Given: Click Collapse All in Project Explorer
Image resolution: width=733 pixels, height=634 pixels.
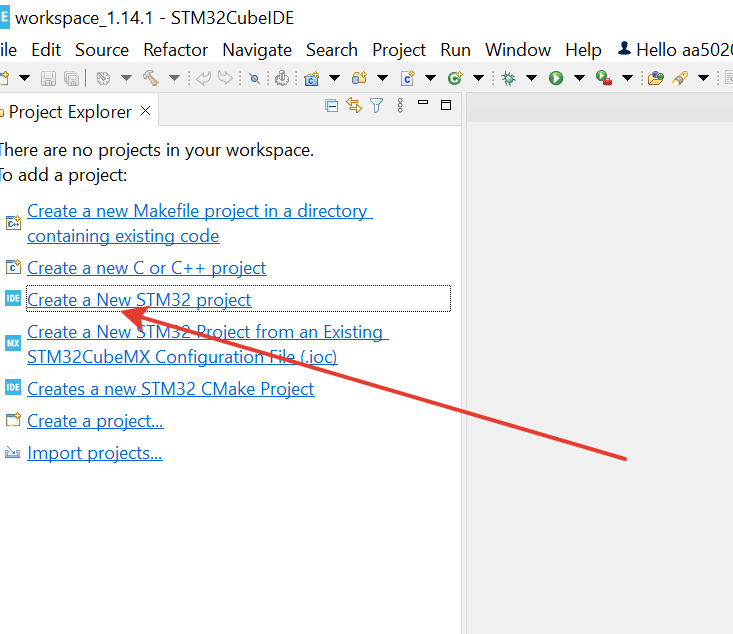Looking at the screenshot, I should 332,106.
